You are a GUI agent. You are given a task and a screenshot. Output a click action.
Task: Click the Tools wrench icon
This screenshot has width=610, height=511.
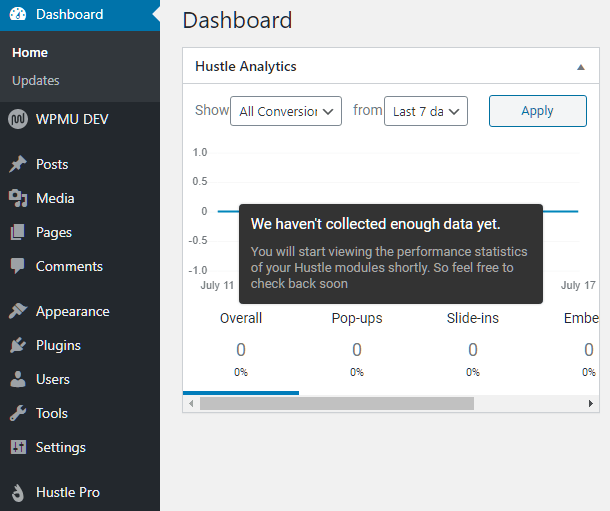click(18, 413)
